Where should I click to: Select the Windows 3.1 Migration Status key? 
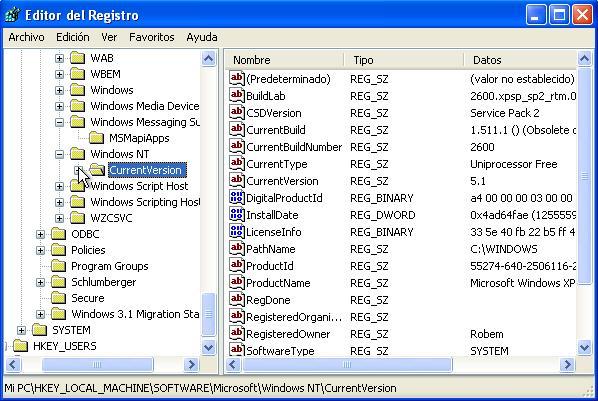(135, 314)
